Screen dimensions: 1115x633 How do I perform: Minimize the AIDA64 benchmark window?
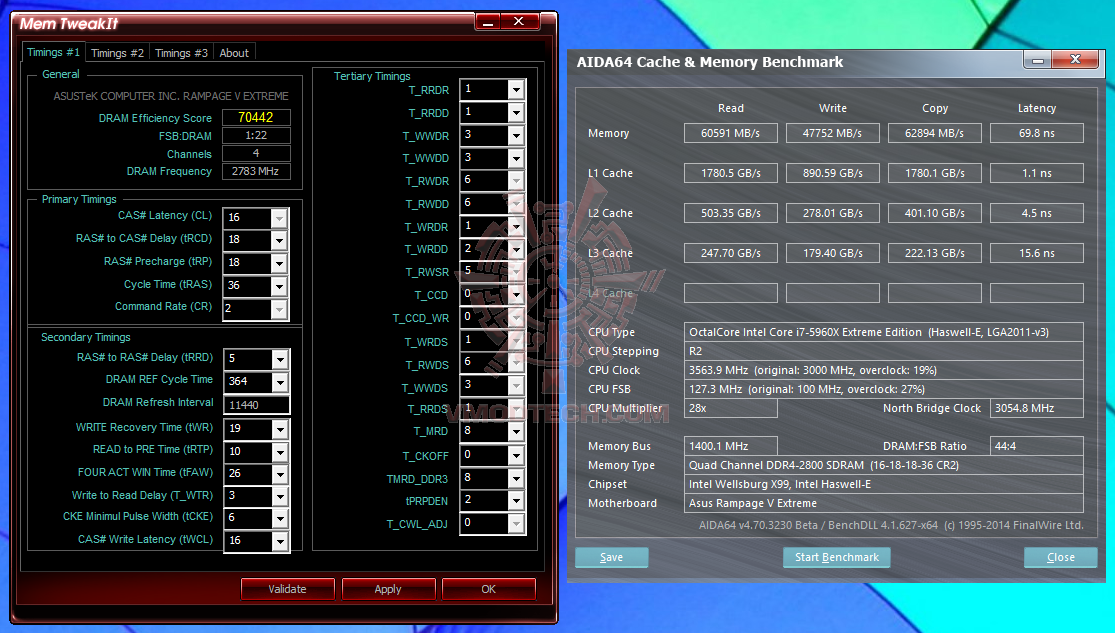pos(1037,60)
